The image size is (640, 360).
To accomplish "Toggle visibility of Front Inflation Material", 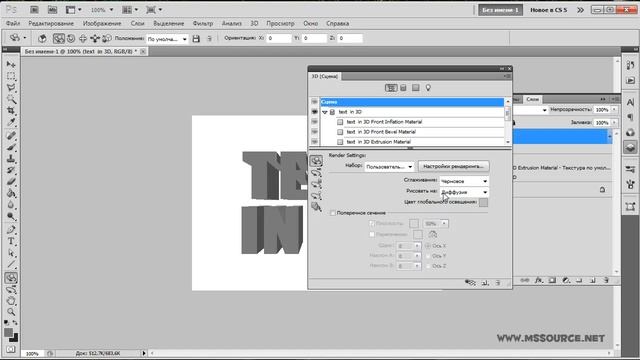I will pos(314,122).
